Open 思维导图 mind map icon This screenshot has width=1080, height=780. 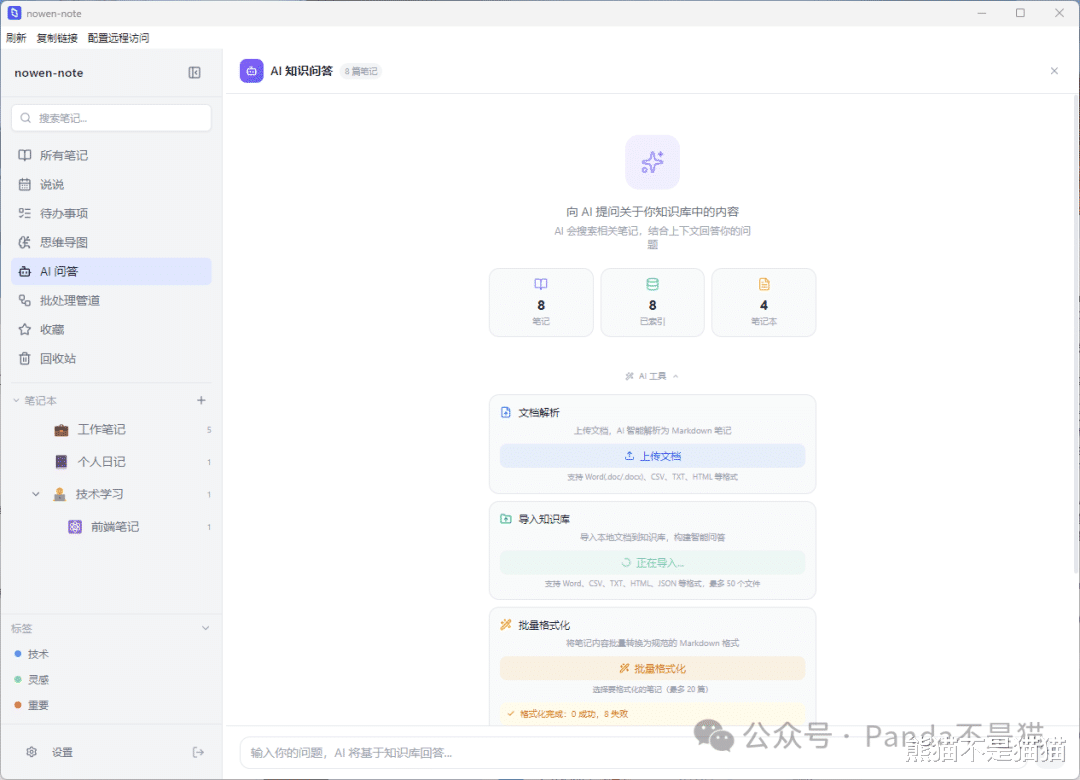point(25,242)
